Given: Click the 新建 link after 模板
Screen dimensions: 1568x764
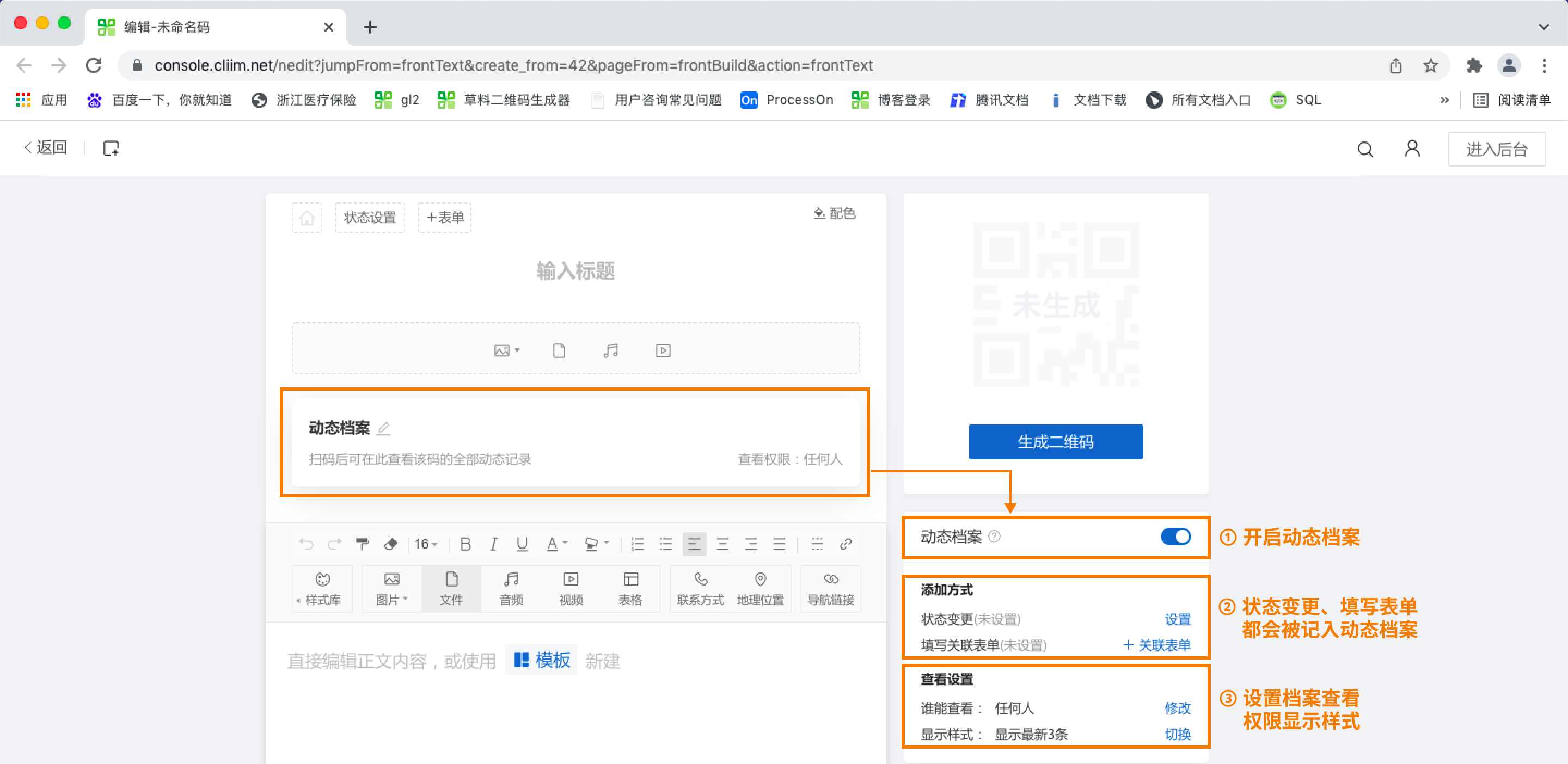Looking at the screenshot, I should [x=603, y=661].
